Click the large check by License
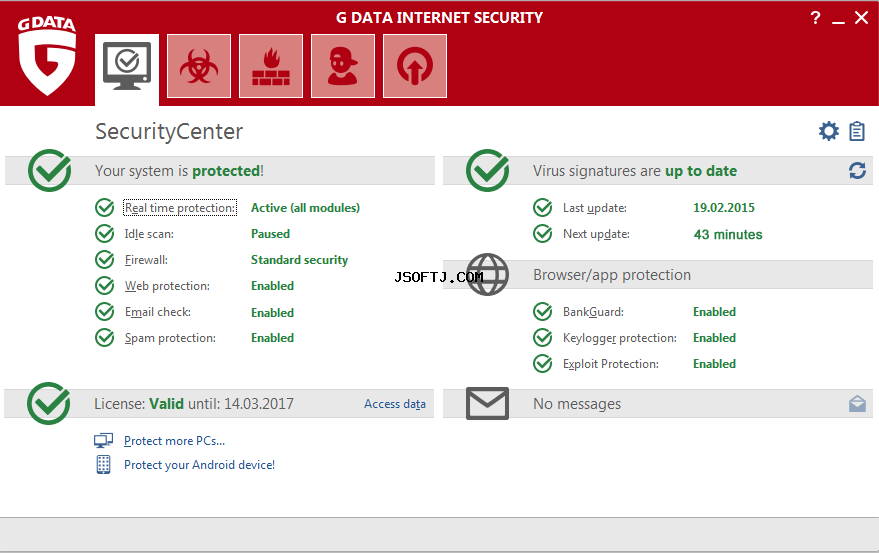The width and height of the screenshot is (879, 553). click(x=49, y=403)
